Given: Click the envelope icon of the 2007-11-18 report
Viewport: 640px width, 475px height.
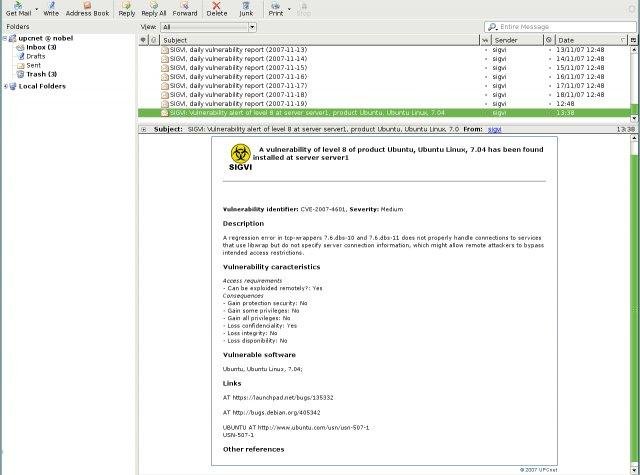Looking at the screenshot, I should pos(164,95).
